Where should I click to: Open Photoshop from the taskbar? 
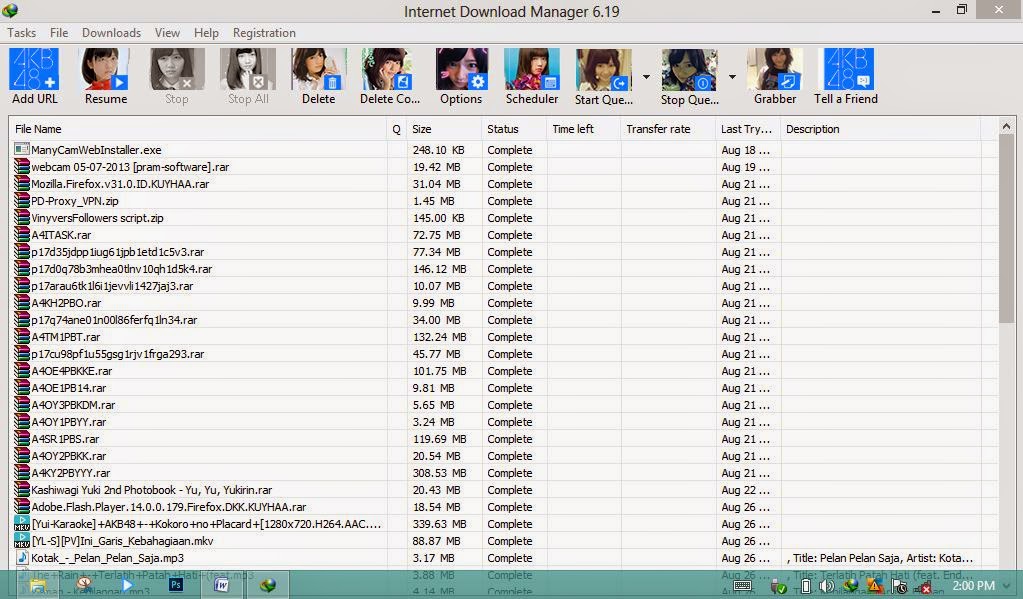[x=176, y=585]
